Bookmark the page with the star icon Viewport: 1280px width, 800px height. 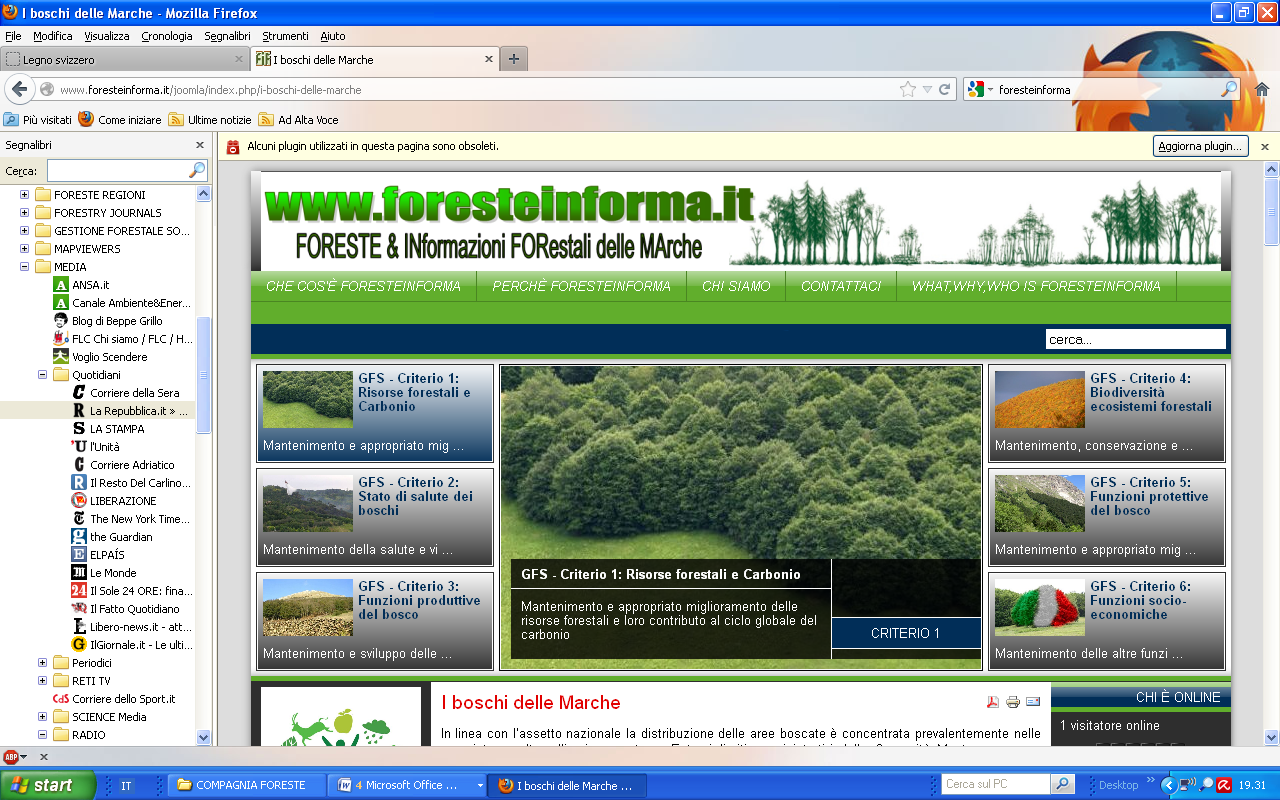coord(907,89)
